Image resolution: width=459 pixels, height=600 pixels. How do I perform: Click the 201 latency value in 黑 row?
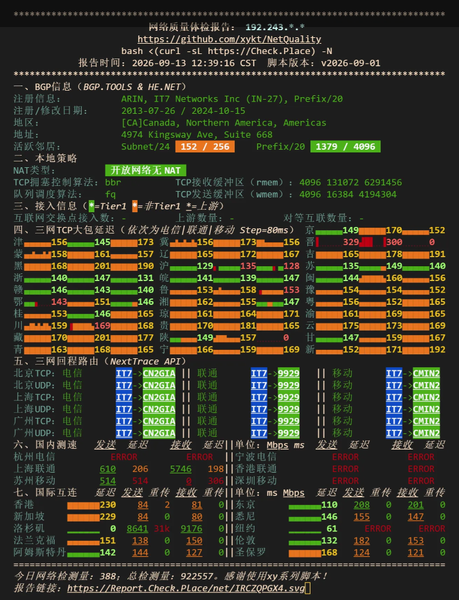(x=102, y=266)
